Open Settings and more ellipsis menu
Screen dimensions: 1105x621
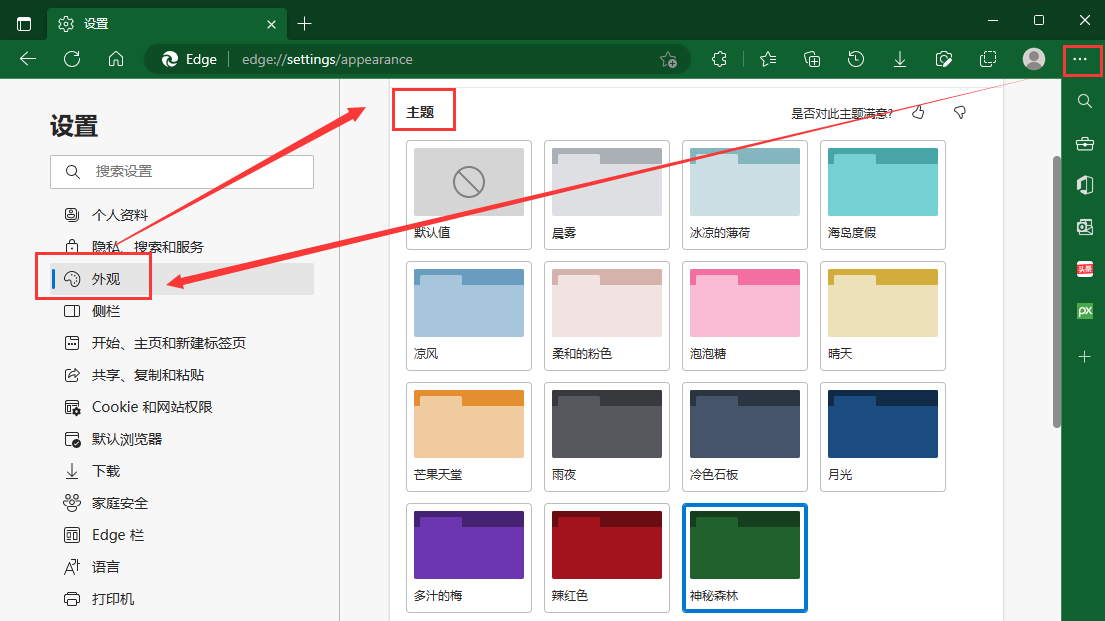point(1079,59)
